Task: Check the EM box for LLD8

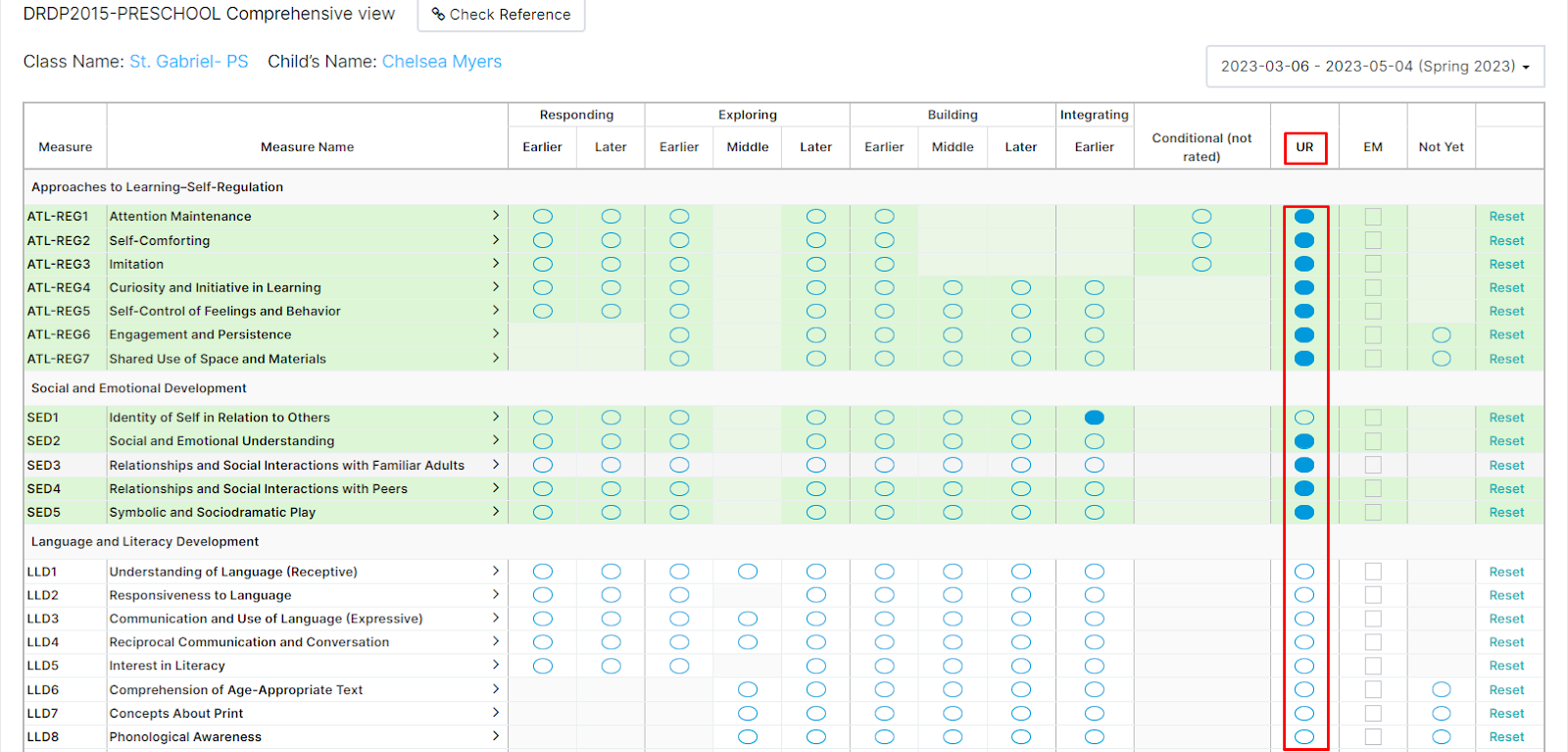Action: [x=1373, y=736]
